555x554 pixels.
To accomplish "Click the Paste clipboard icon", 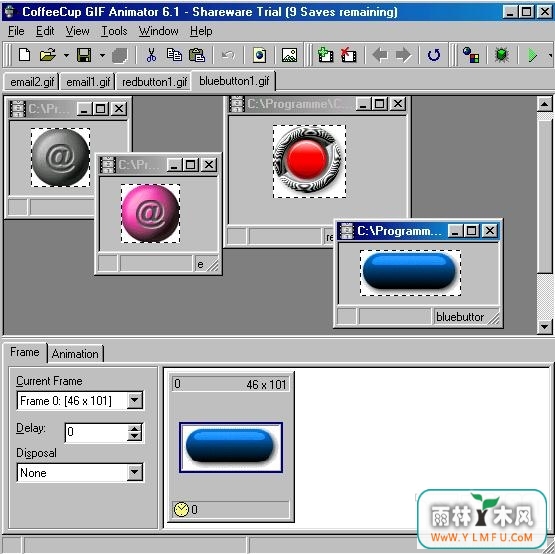I will click(x=197, y=55).
